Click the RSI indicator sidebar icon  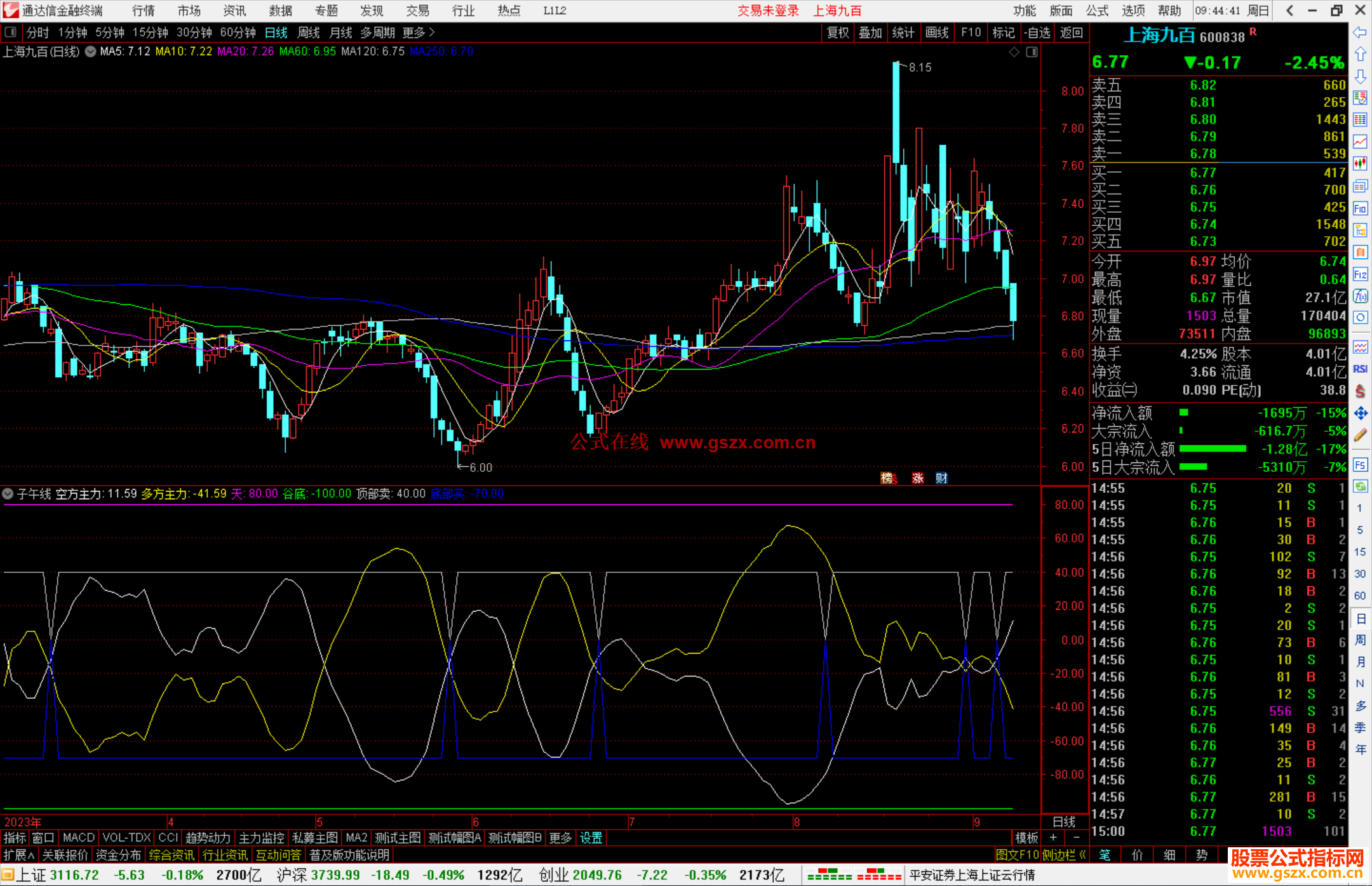click(1360, 369)
